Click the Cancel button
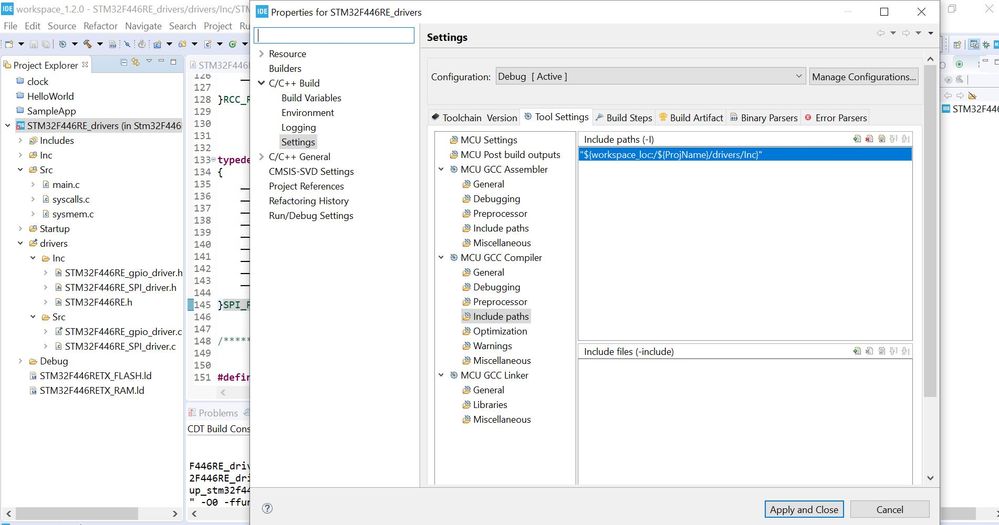Image resolution: width=999 pixels, height=525 pixels. click(889, 509)
